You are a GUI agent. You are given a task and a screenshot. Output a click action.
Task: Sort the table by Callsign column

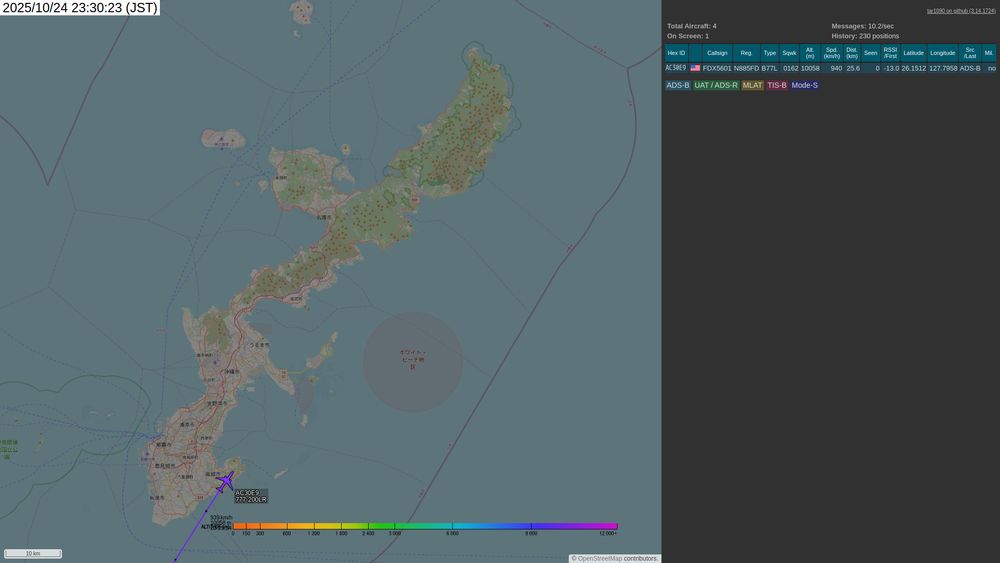pos(717,53)
